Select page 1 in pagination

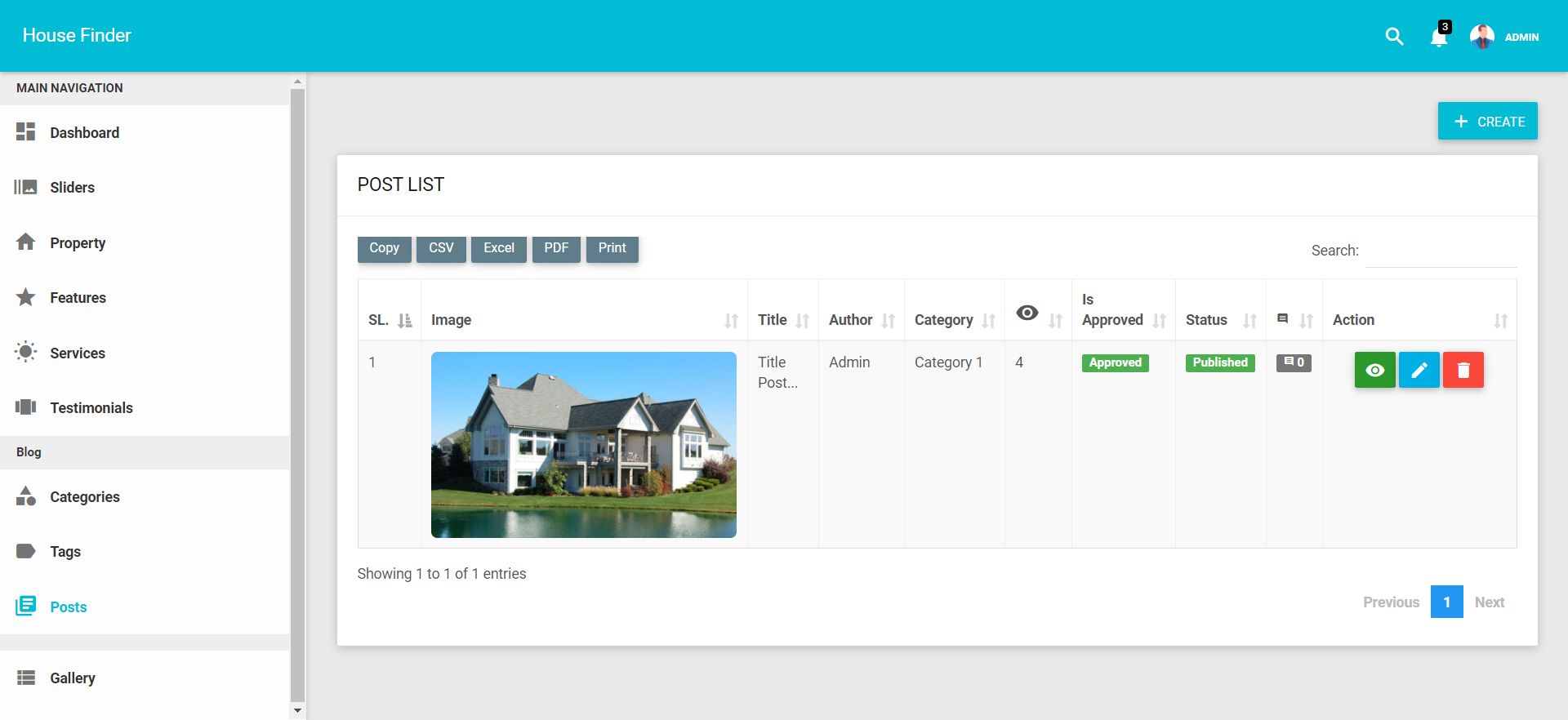[x=1446, y=602]
